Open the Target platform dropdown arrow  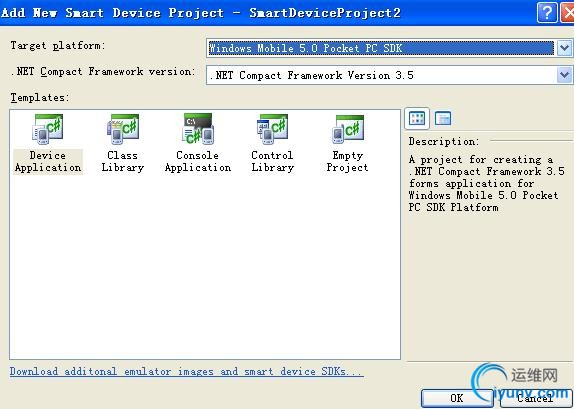click(564, 48)
